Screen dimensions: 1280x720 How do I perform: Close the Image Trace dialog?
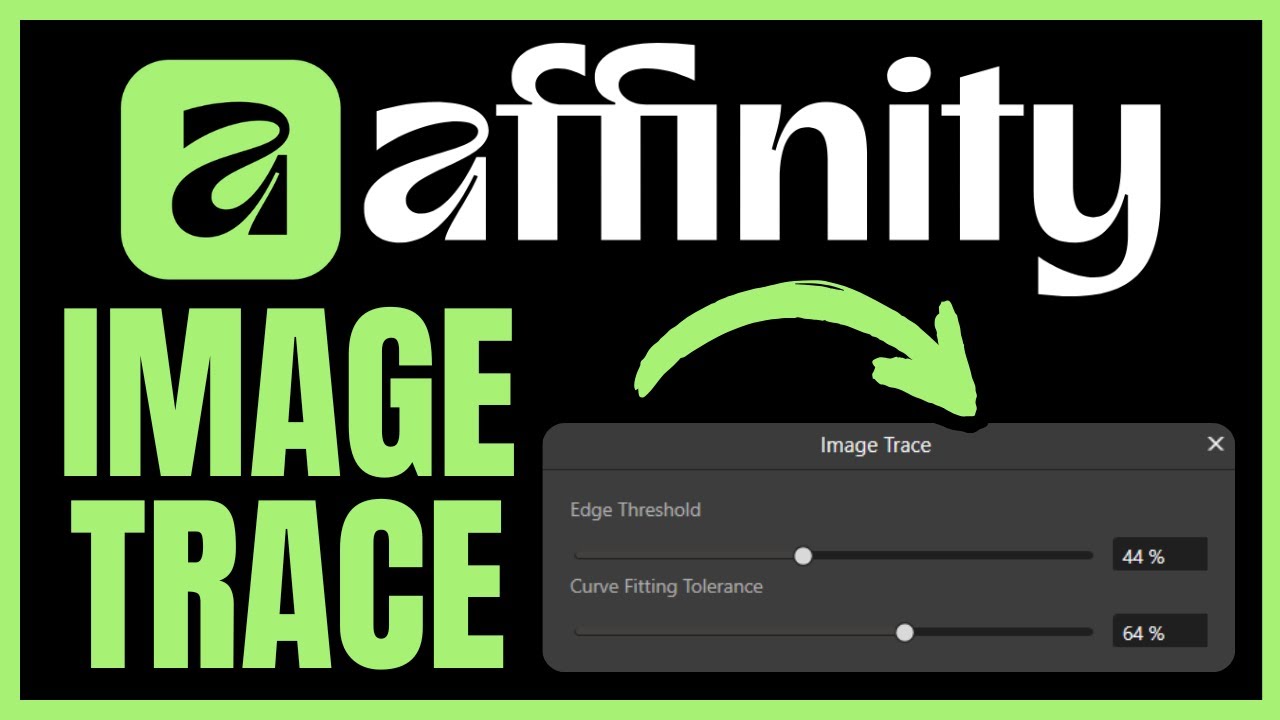pos(1215,443)
